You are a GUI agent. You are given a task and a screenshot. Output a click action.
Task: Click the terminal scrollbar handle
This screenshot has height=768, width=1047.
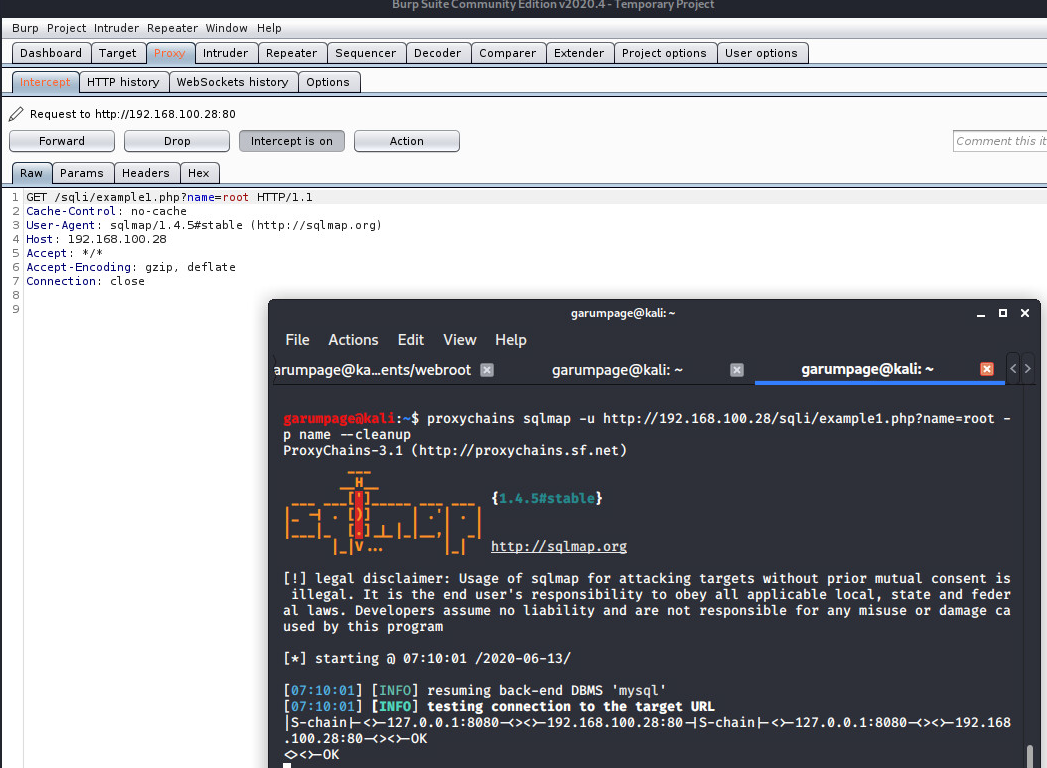tap(1031, 756)
